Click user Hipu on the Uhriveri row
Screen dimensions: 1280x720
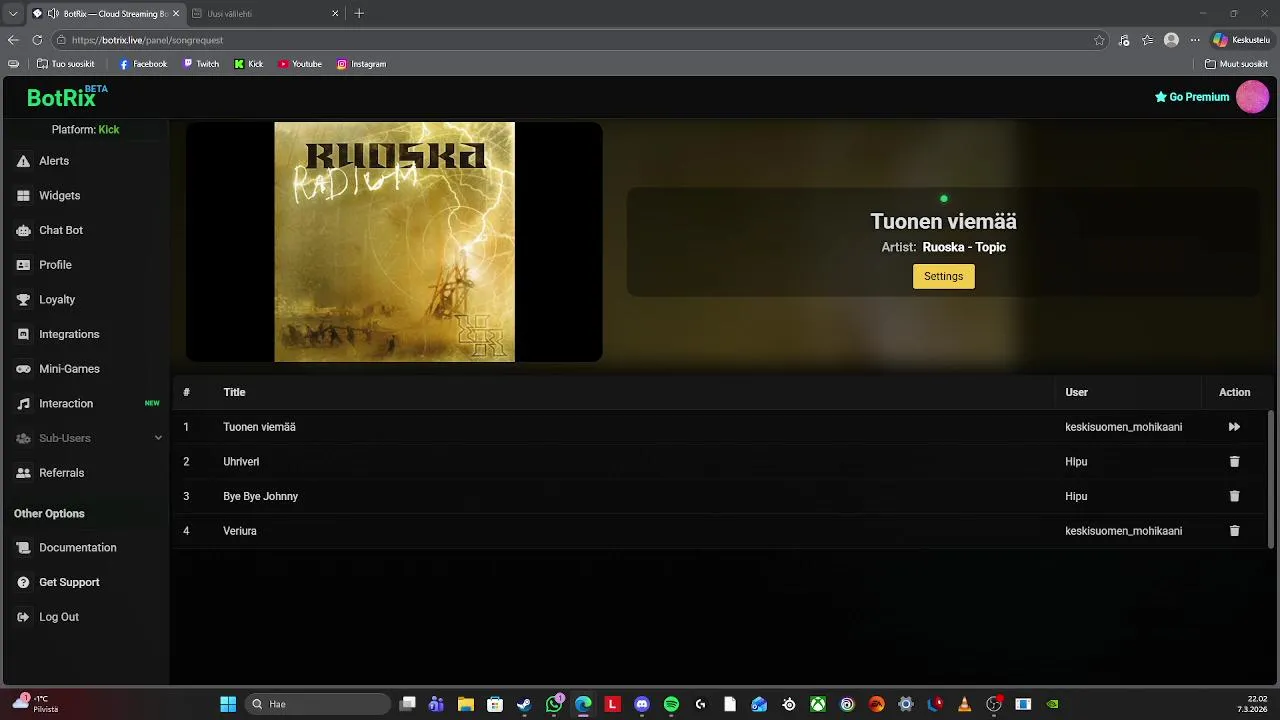[x=1076, y=462]
